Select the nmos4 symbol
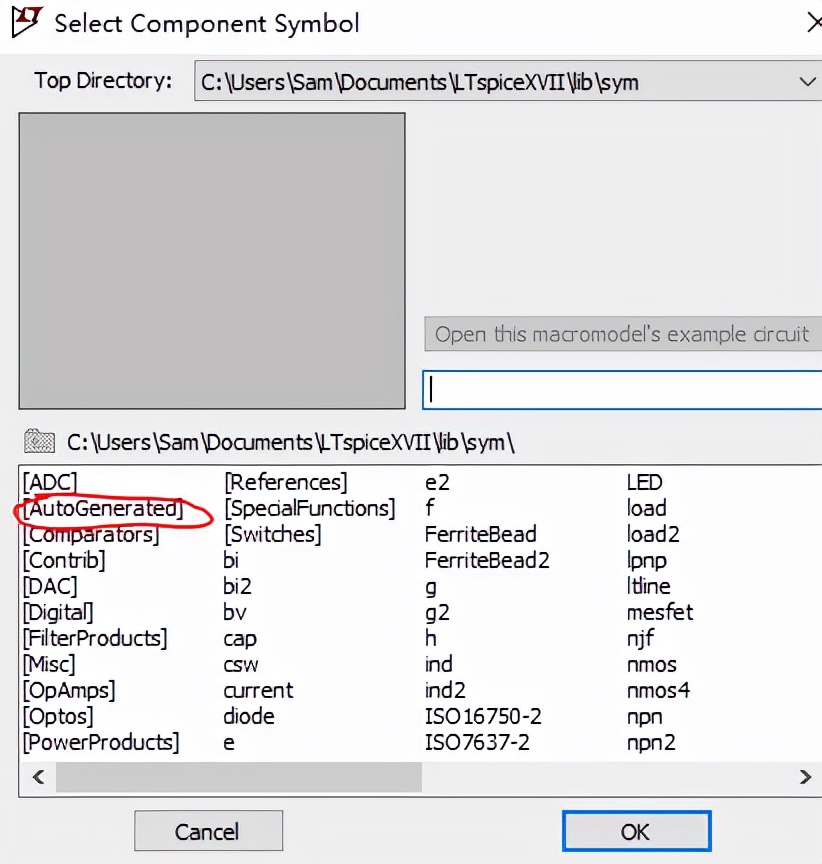 (658, 690)
